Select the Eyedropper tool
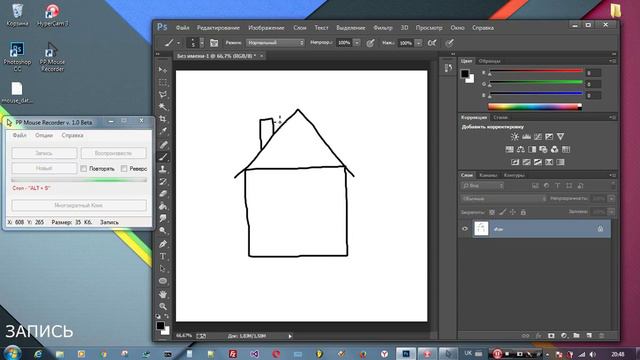Viewport: 640px width, 360px height. pyautogui.click(x=163, y=131)
